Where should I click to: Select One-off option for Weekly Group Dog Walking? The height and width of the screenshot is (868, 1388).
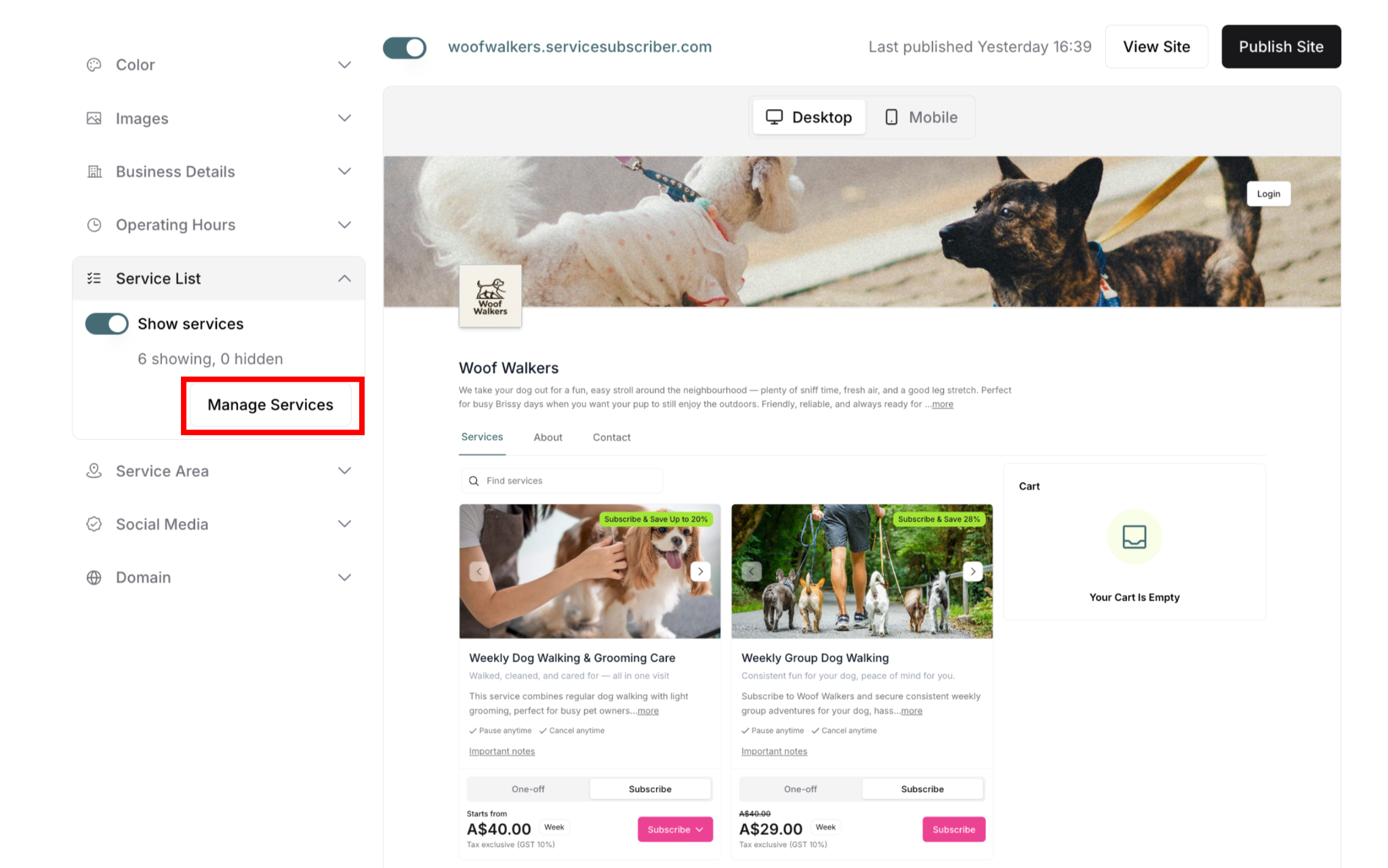click(x=800, y=789)
